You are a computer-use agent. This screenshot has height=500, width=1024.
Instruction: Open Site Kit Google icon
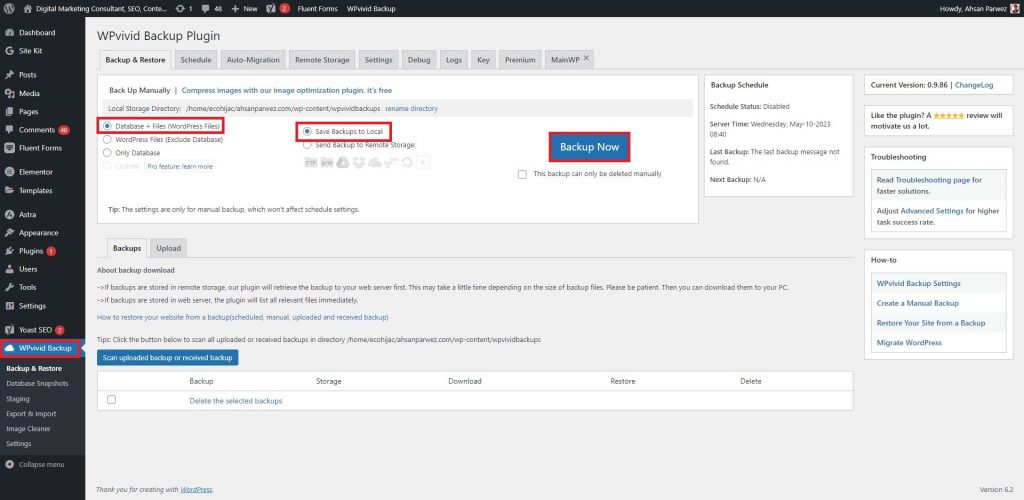pos(9,51)
